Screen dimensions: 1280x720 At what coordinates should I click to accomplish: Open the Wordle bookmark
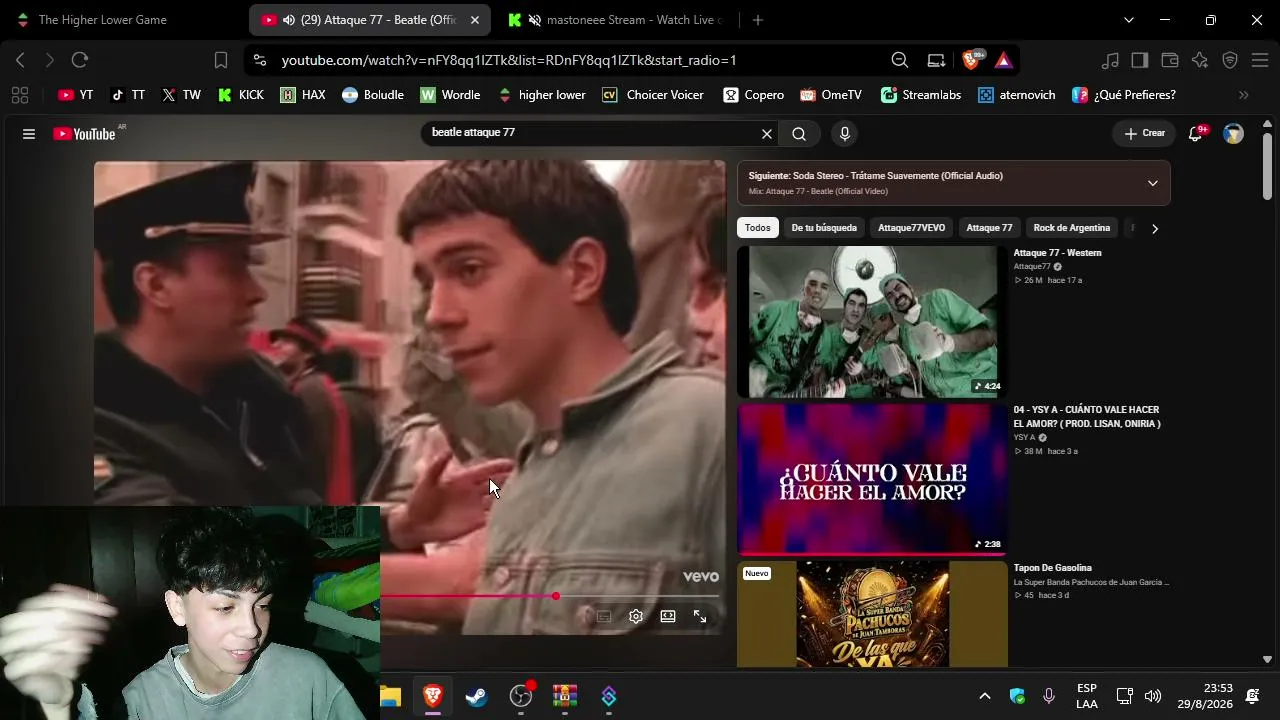click(451, 95)
